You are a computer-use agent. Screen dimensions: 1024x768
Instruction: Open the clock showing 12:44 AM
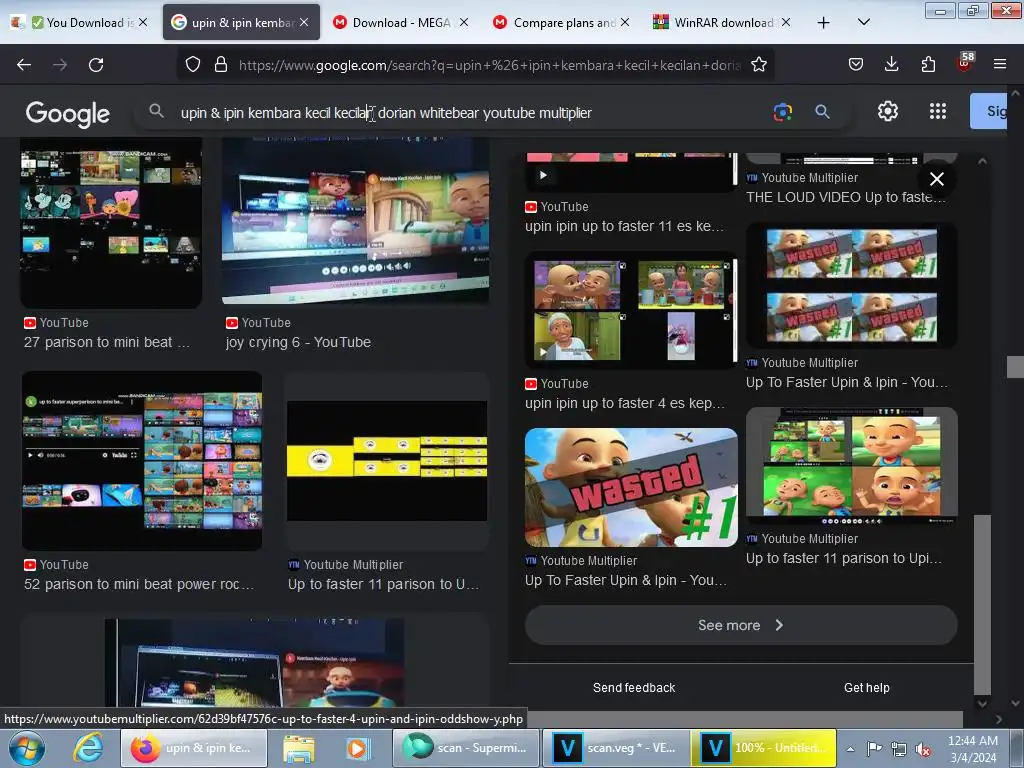(972, 748)
